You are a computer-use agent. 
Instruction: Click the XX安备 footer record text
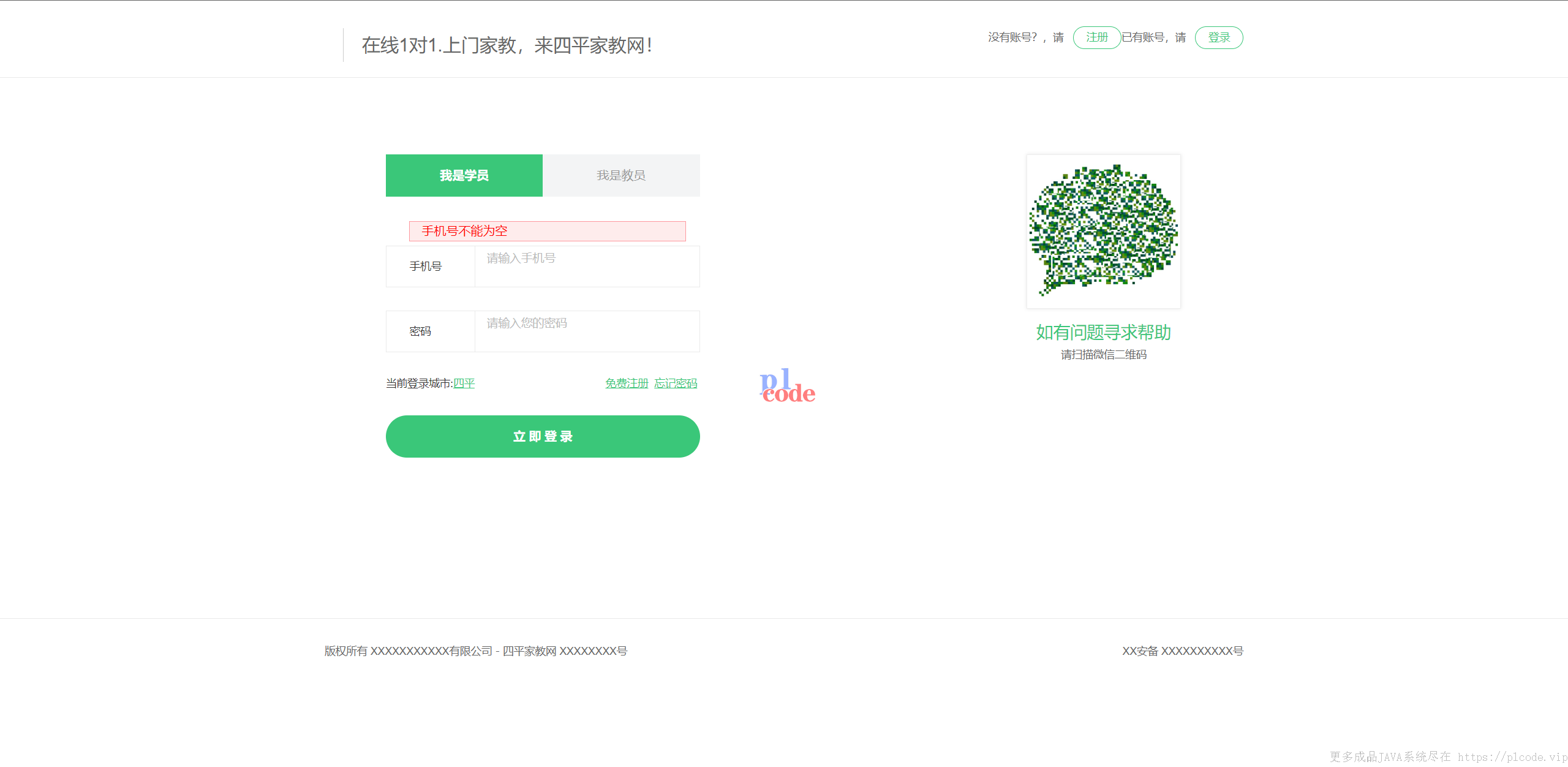coord(1183,651)
